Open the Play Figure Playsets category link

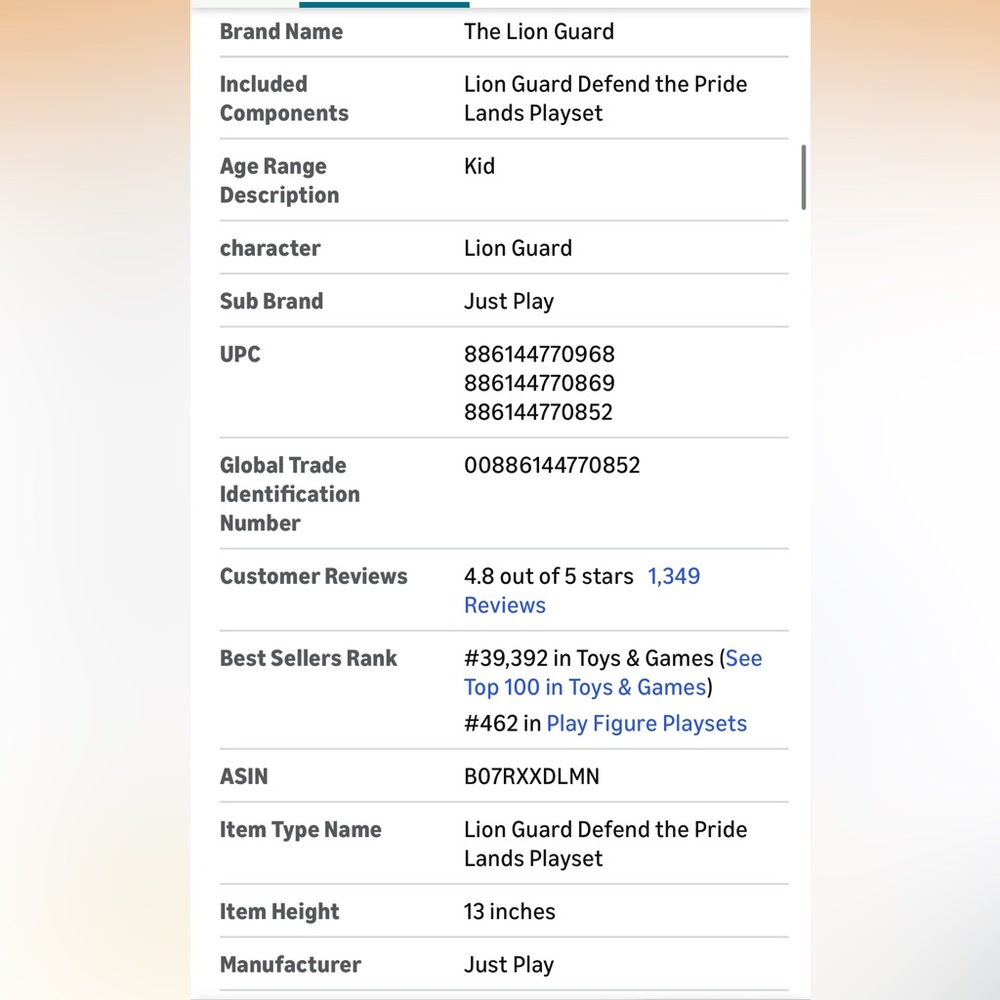[x=646, y=724]
